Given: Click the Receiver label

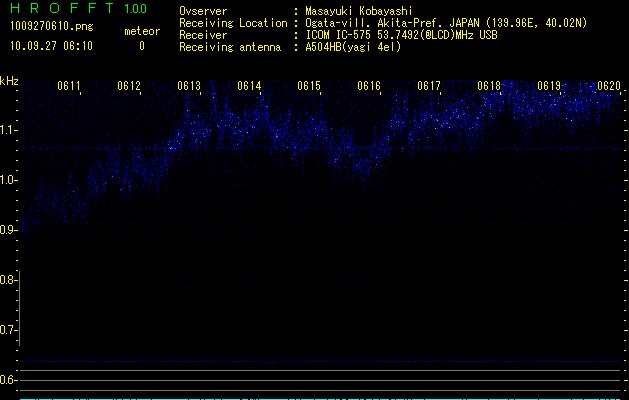Looking at the screenshot, I should [x=203, y=35].
